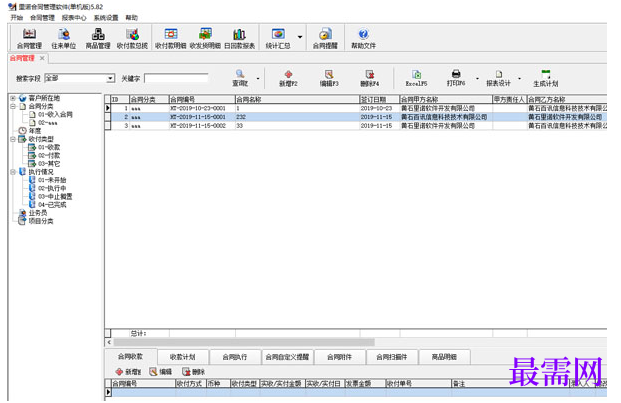Click the horizontal scrollbar under the contract grid
Screen dimensions: 621x403
pyautogui.click(x=244, y=342)
